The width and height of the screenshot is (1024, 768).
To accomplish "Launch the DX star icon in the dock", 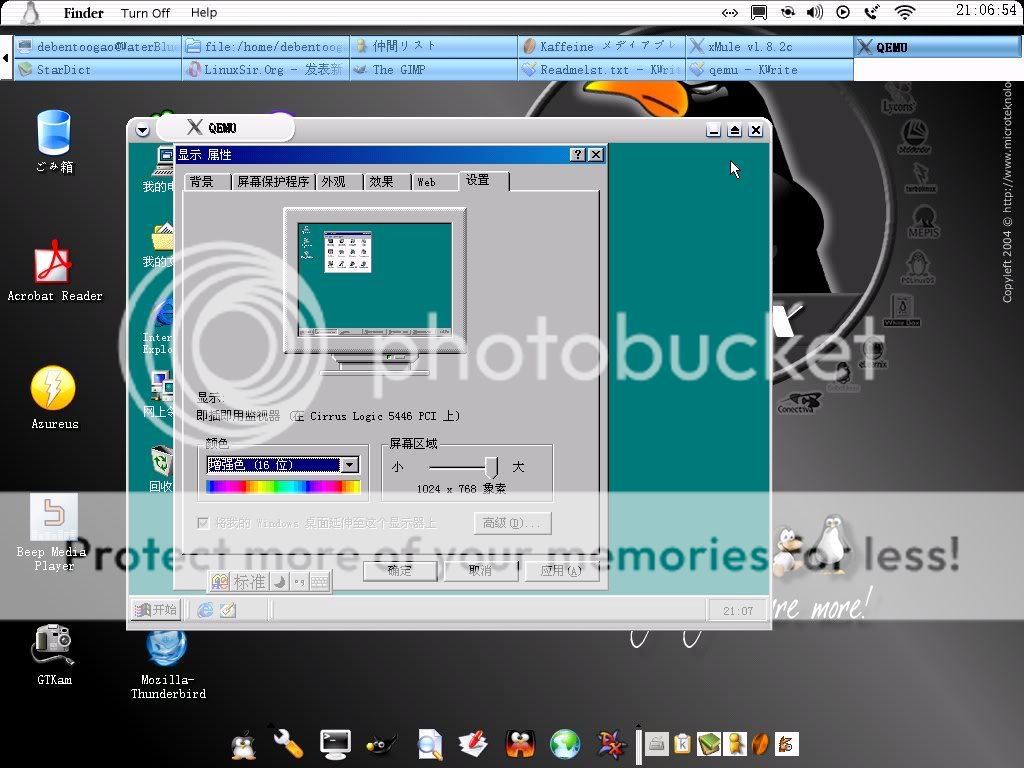I will (x=611, y=743).
